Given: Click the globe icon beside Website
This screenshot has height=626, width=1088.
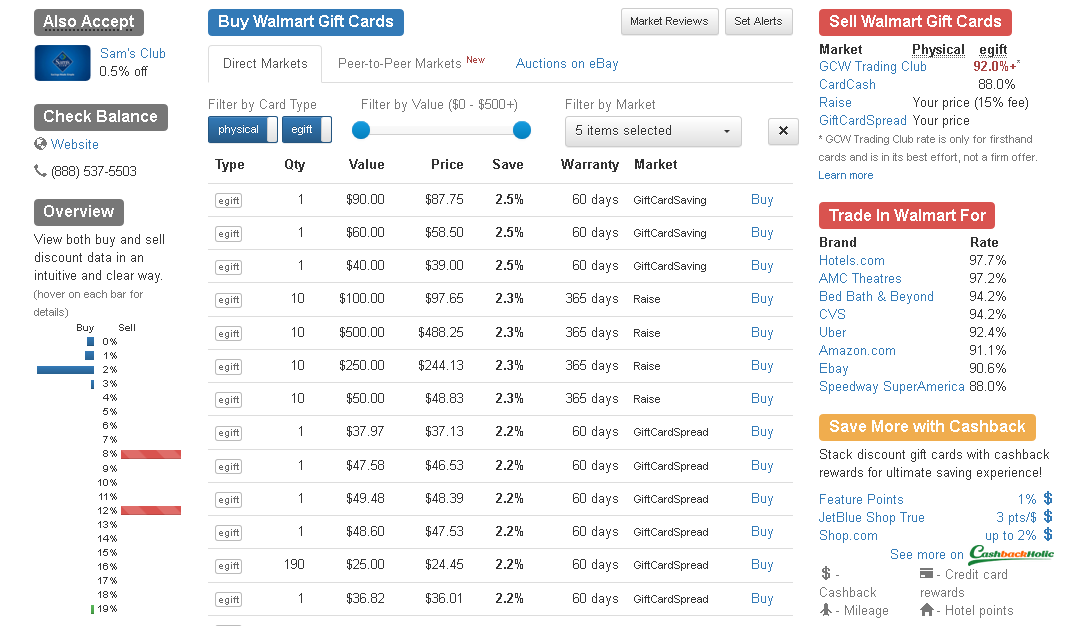Looking at the screenshot, I should 41,144.
